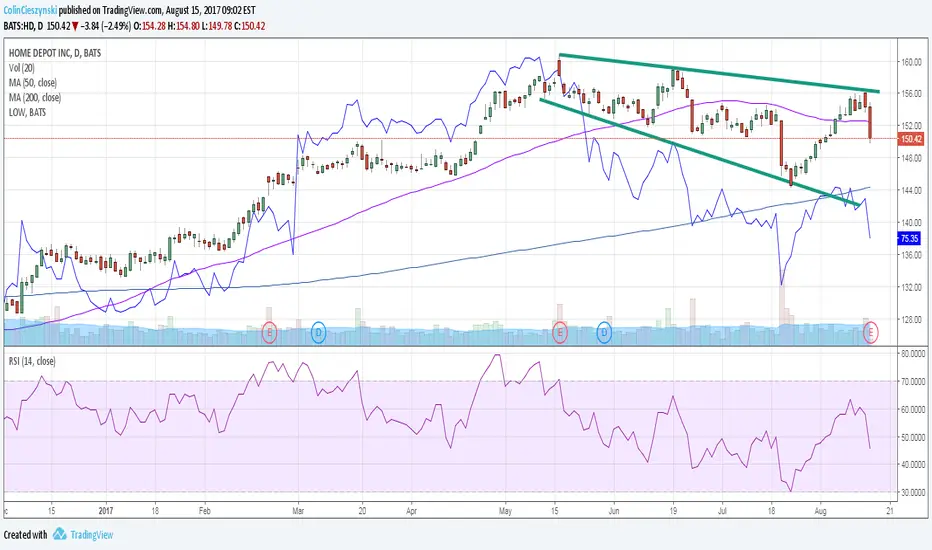The height and width of the screenshot is (550, 932).
Task: Open the TradingView text link at bottom
Action: (92, 535)
